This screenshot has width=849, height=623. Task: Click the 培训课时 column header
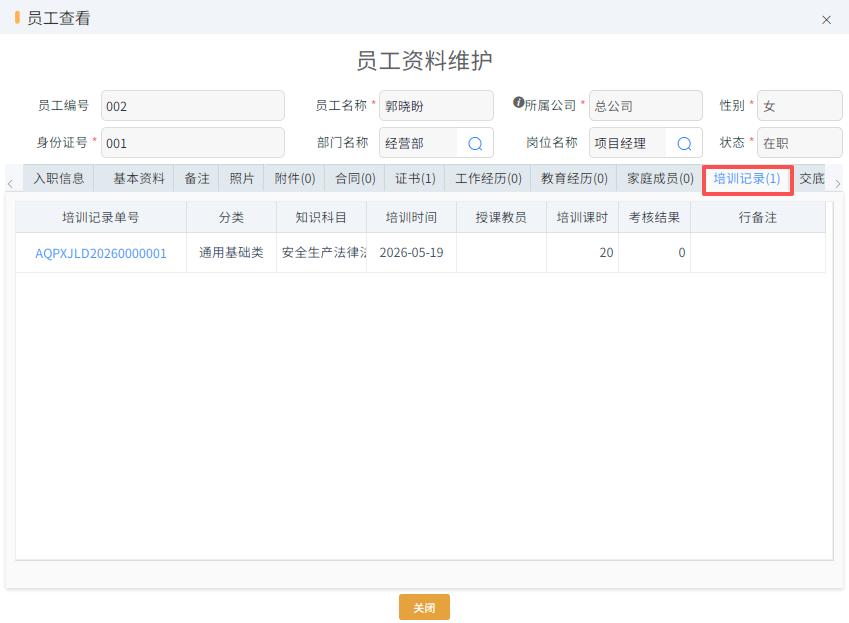(x=583, y=218)
